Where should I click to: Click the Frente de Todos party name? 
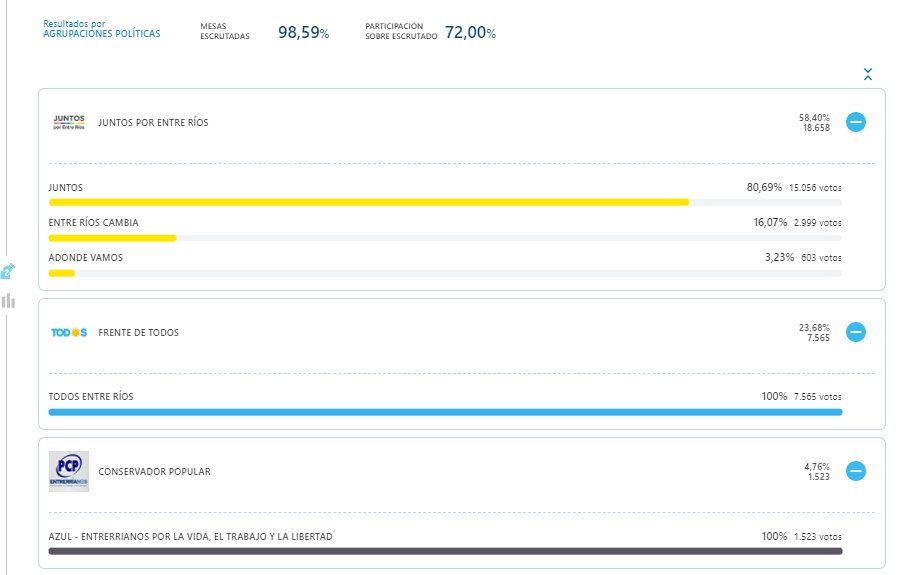click(x=138, y=333)
